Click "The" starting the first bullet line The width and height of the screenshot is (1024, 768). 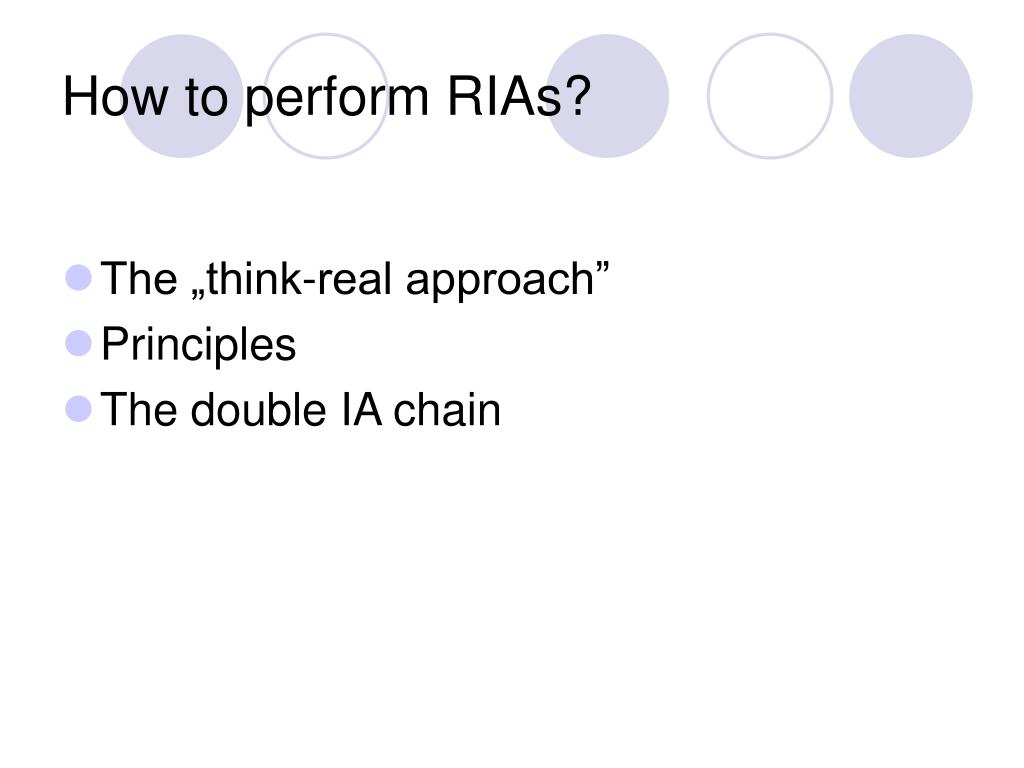138,279
